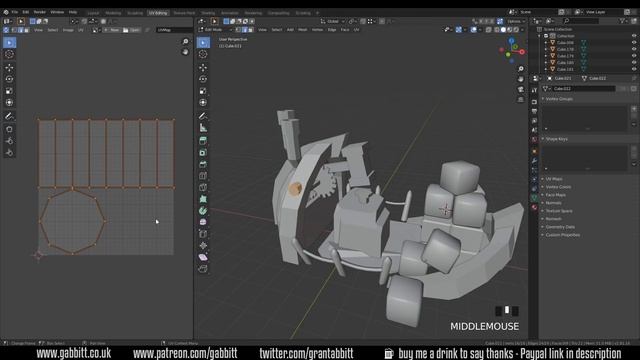The image size is (640, 360).
Task: Select the Spin tool
Action: pos(203,211)
